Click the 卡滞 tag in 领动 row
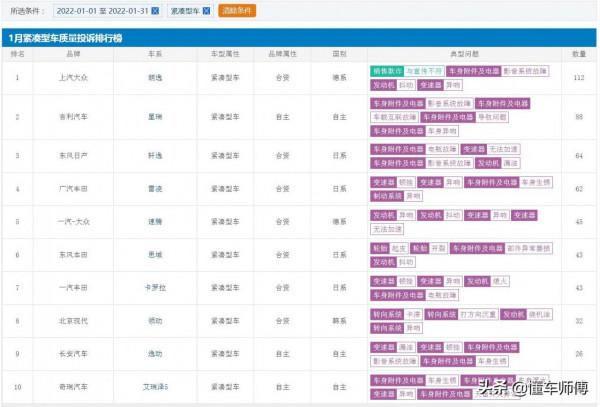Viewport: 600px width, 407px height. pyautogui.click(x=413, y=315)
